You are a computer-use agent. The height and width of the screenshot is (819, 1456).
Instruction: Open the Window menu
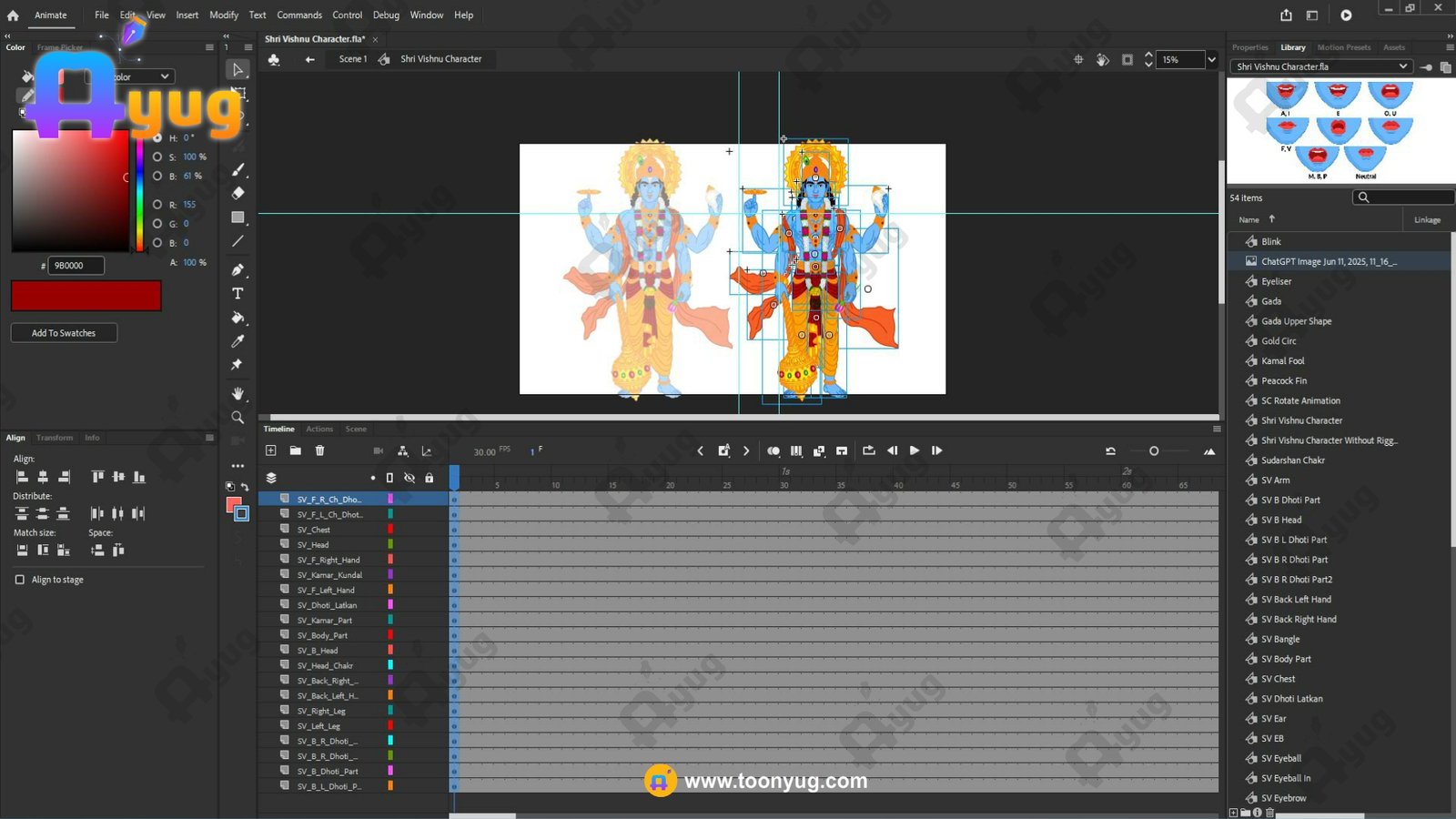pyautogui.click(x=427, y=15)
